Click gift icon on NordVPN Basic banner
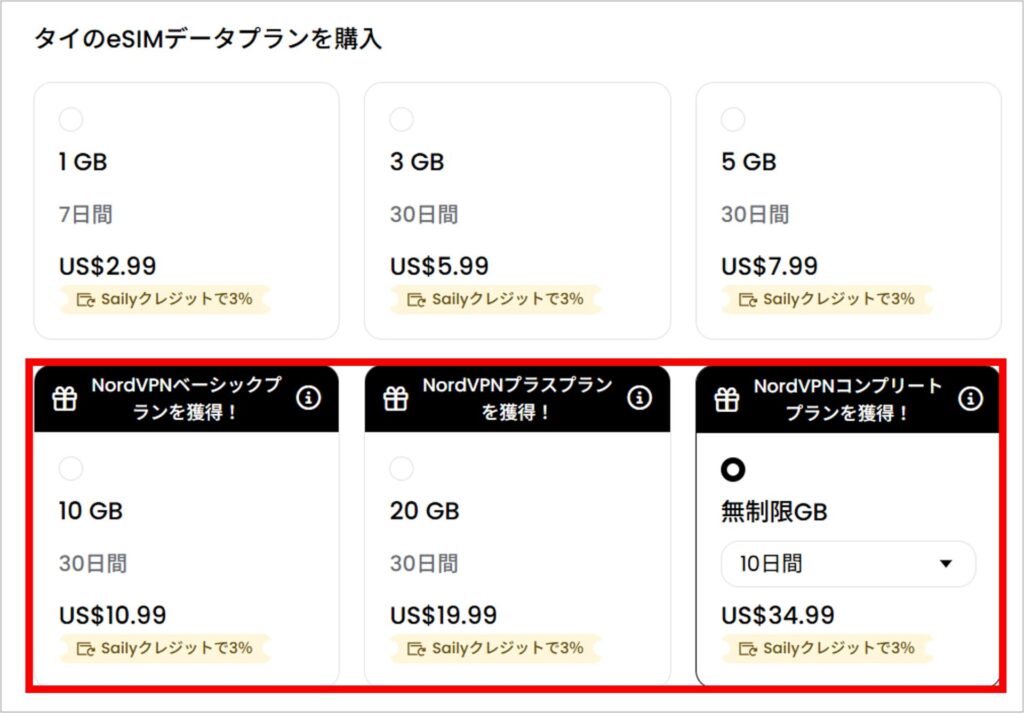The height and width of the screenshot is (713, 1024). (65, 399)
